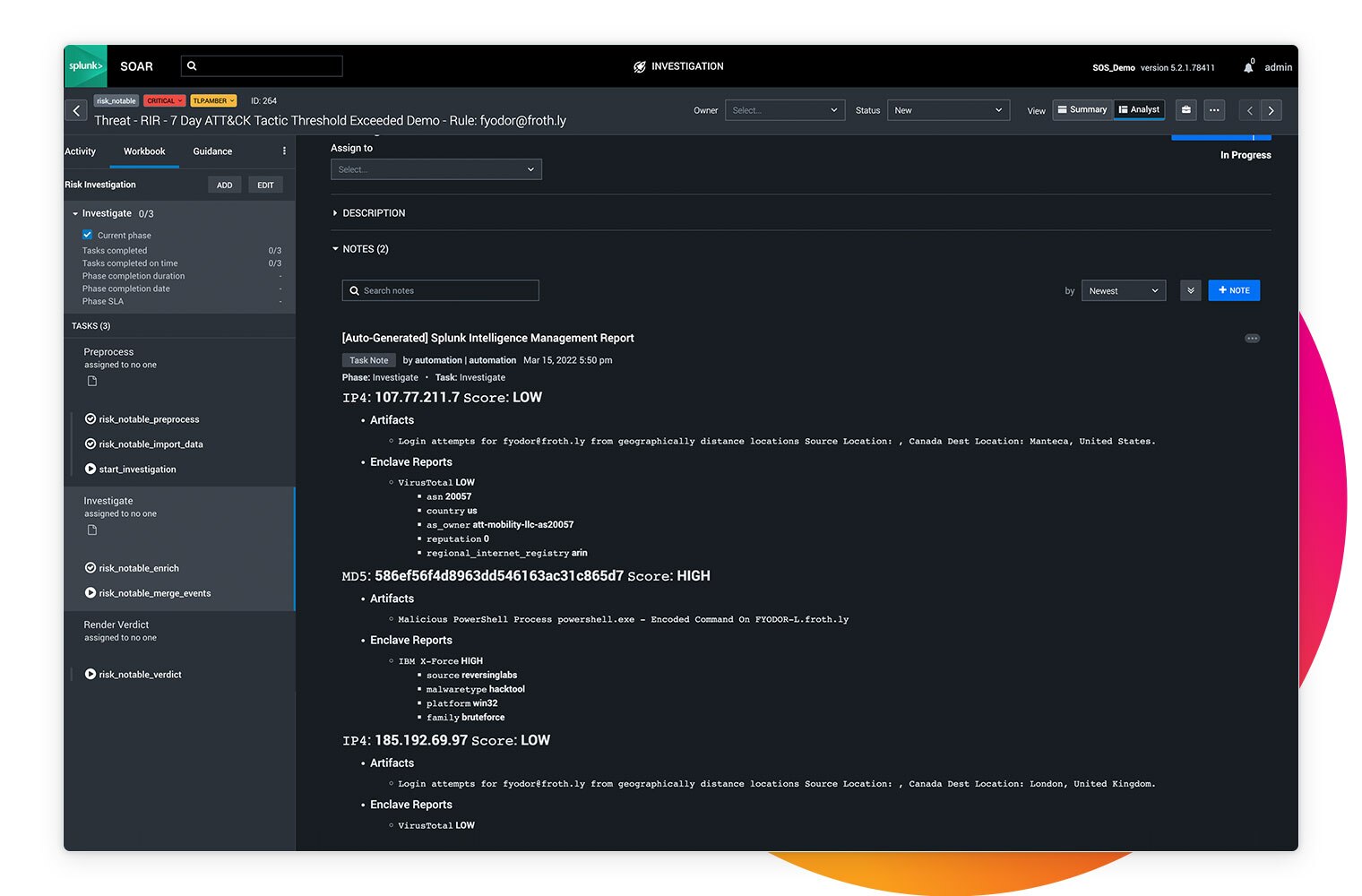Open the note options ellipsis on the report note
Viewport: 1362px width, 896px height.
pyautogui.click(x=1252, y=338)
